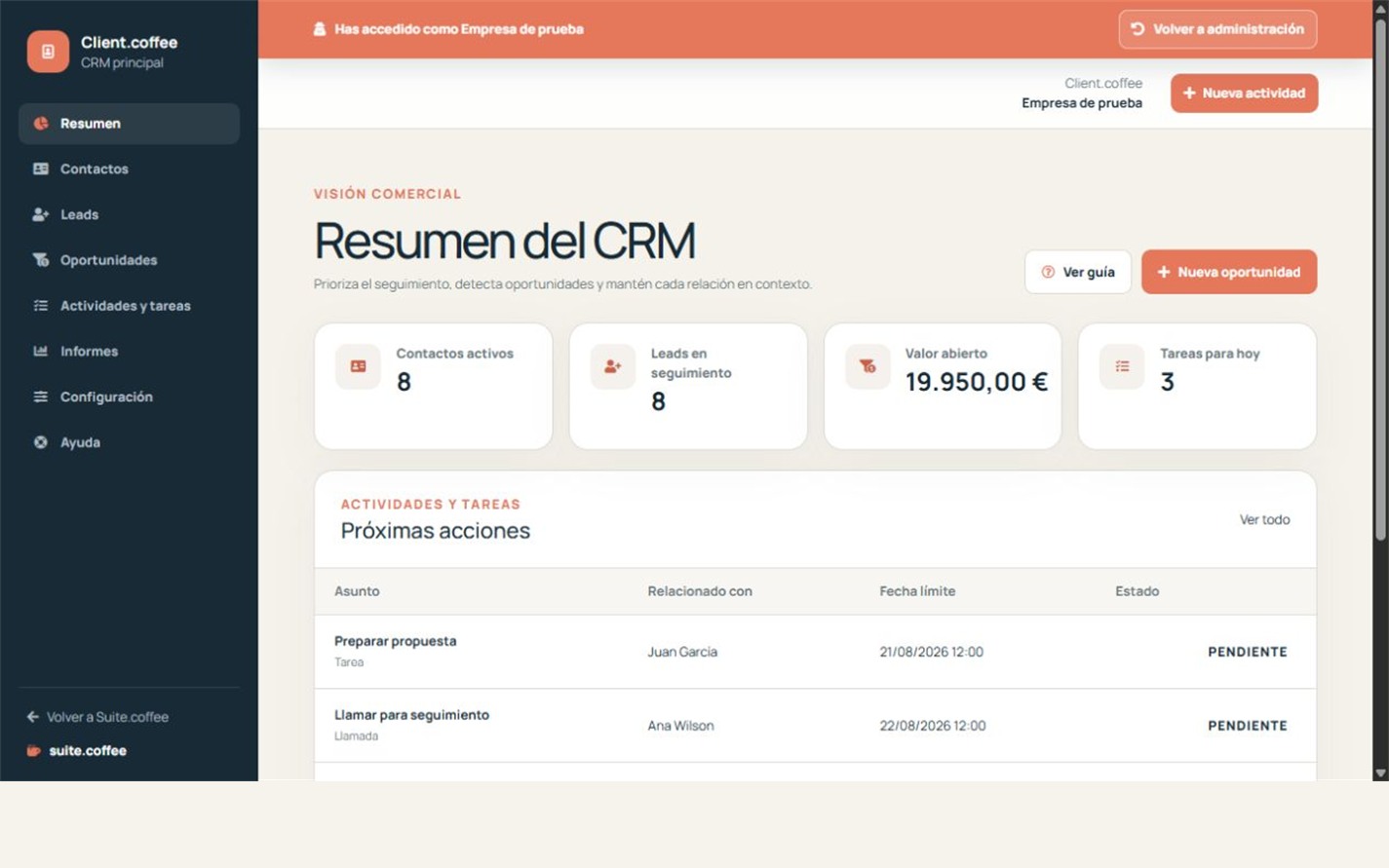Click the Ayuda lifebuoy icon
Viewport: 1389px width, 868px height.
[41, 442]
